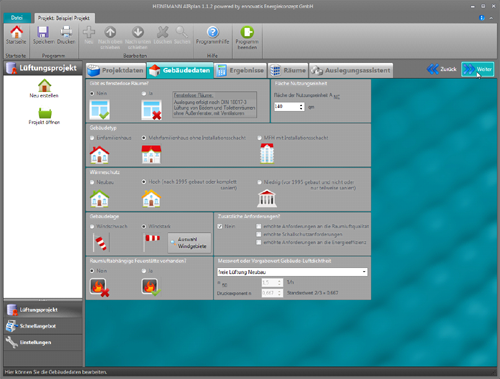This screenshot has width=500, height=379.
Task: Click the Auswahl Windgebiete button
Action: tap(189, 243)
